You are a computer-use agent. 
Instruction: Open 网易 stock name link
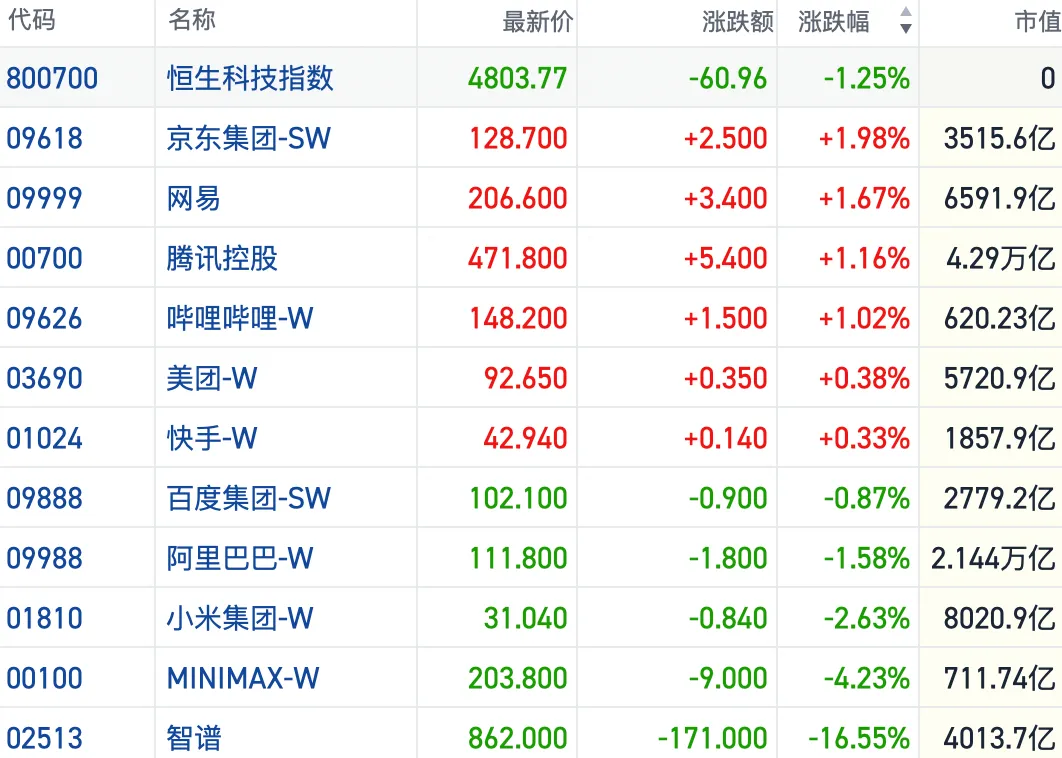point(194,198)
